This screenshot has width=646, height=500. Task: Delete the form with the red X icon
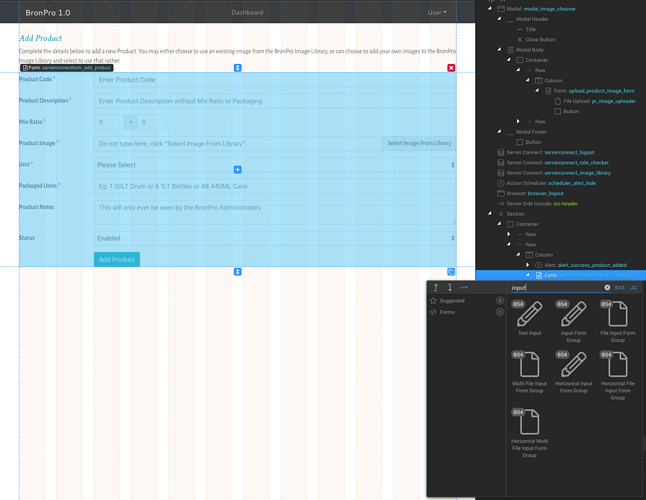[x=451, y=68]
